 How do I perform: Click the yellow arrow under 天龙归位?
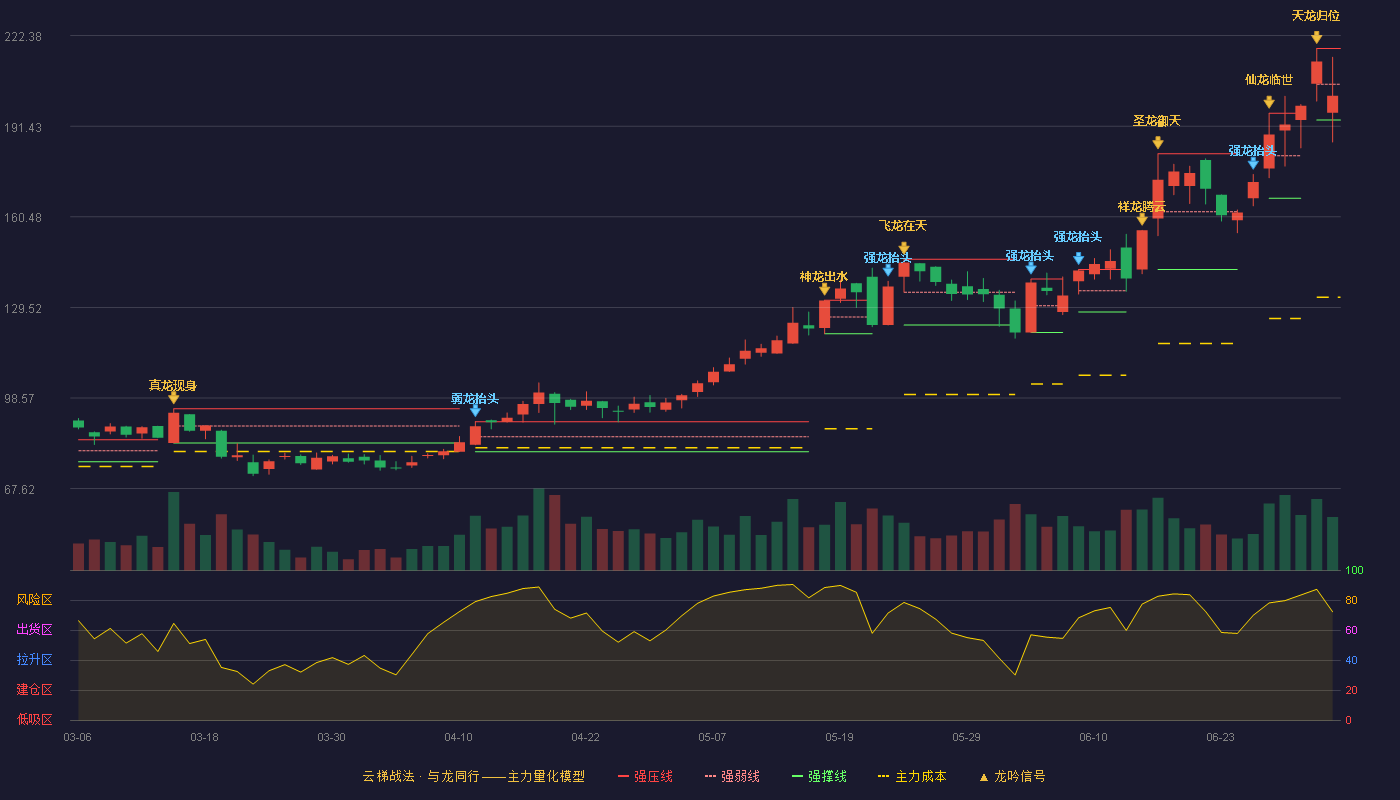pos(1317,38)
